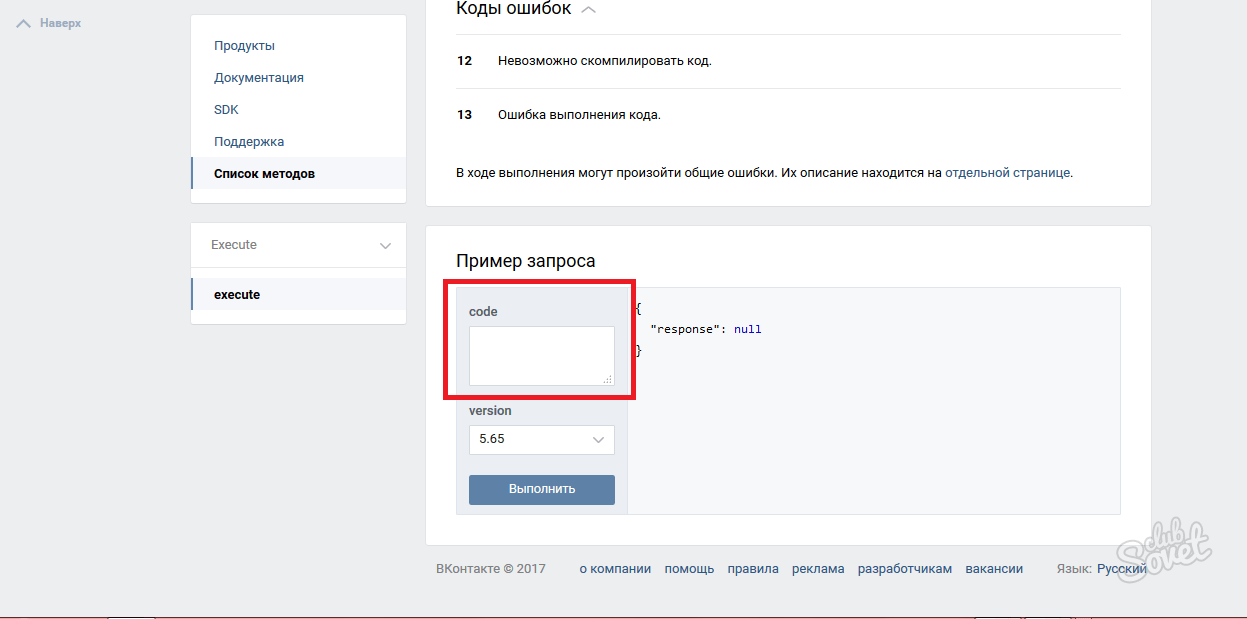Click the вакансии footer link
The image size is (1247, 619).
994,569
